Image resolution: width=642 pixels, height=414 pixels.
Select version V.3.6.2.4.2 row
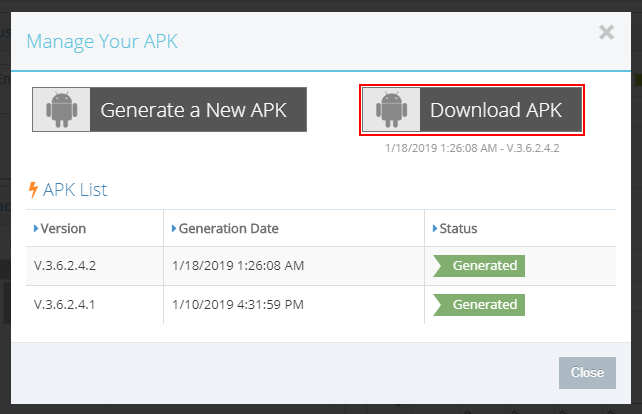pos(321,266)
